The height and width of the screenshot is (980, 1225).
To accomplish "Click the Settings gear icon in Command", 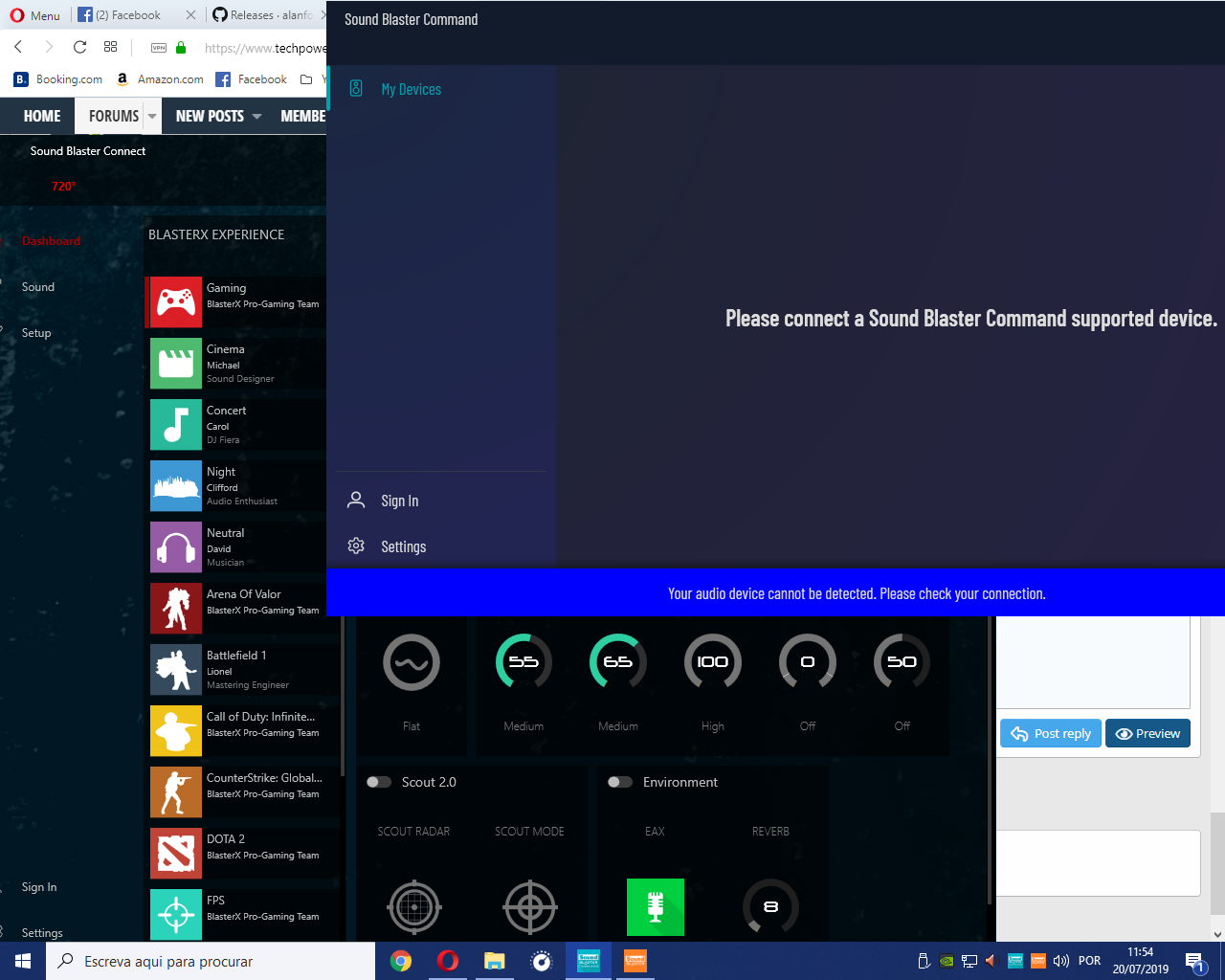I will 356,546.
